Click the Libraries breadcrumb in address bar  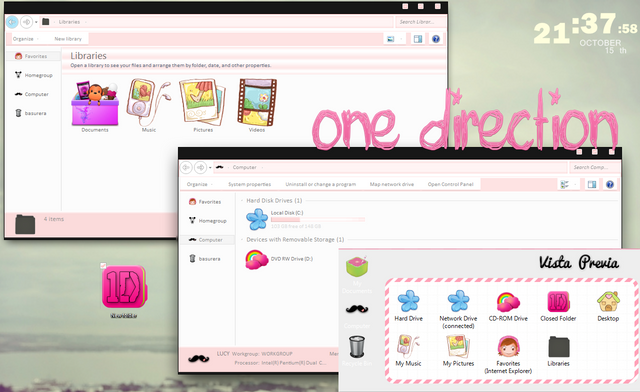click(x=69, y=22)
